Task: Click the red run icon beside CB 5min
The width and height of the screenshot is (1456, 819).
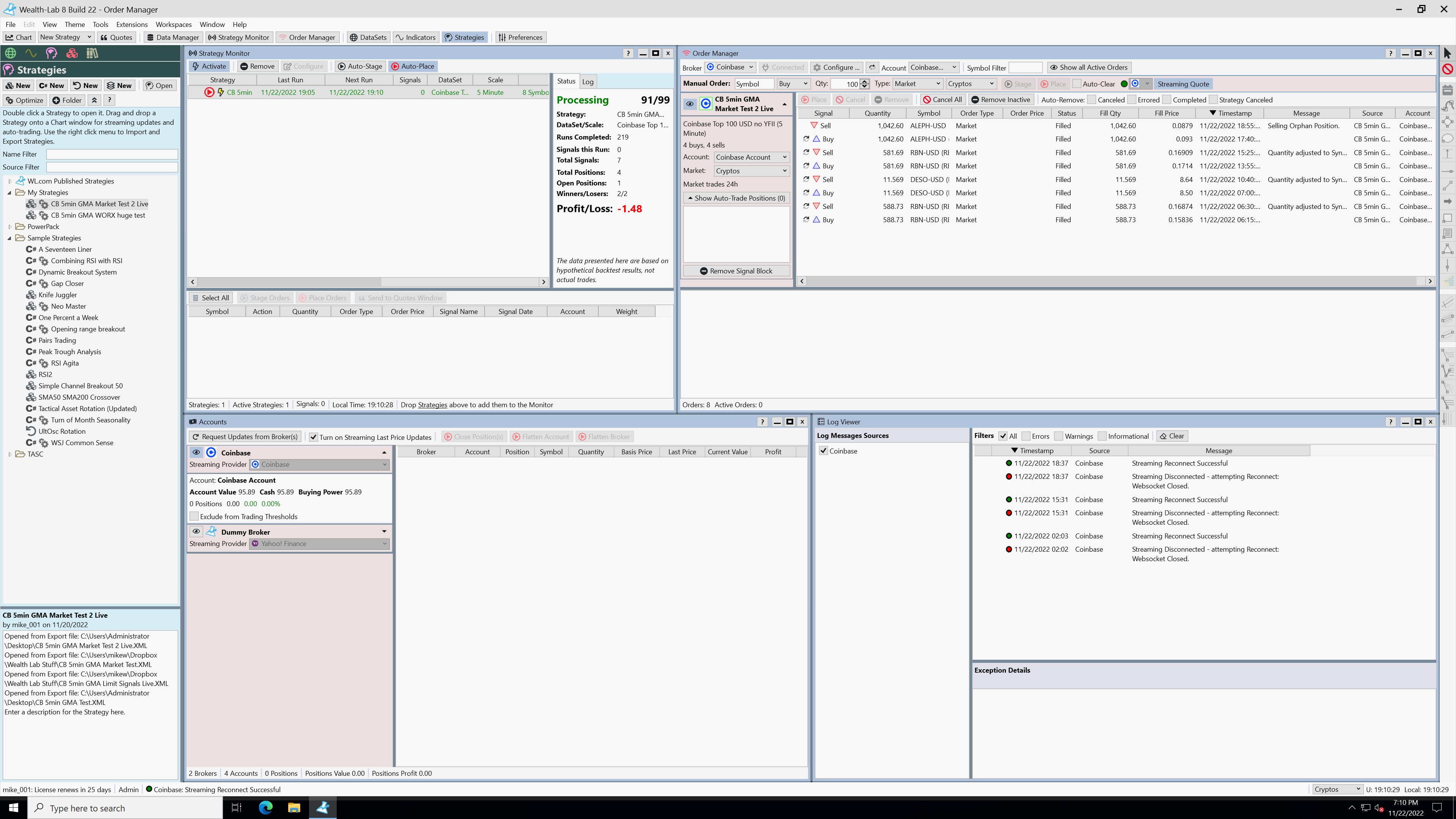Action: pyautogui.click(x=209, y=92)
